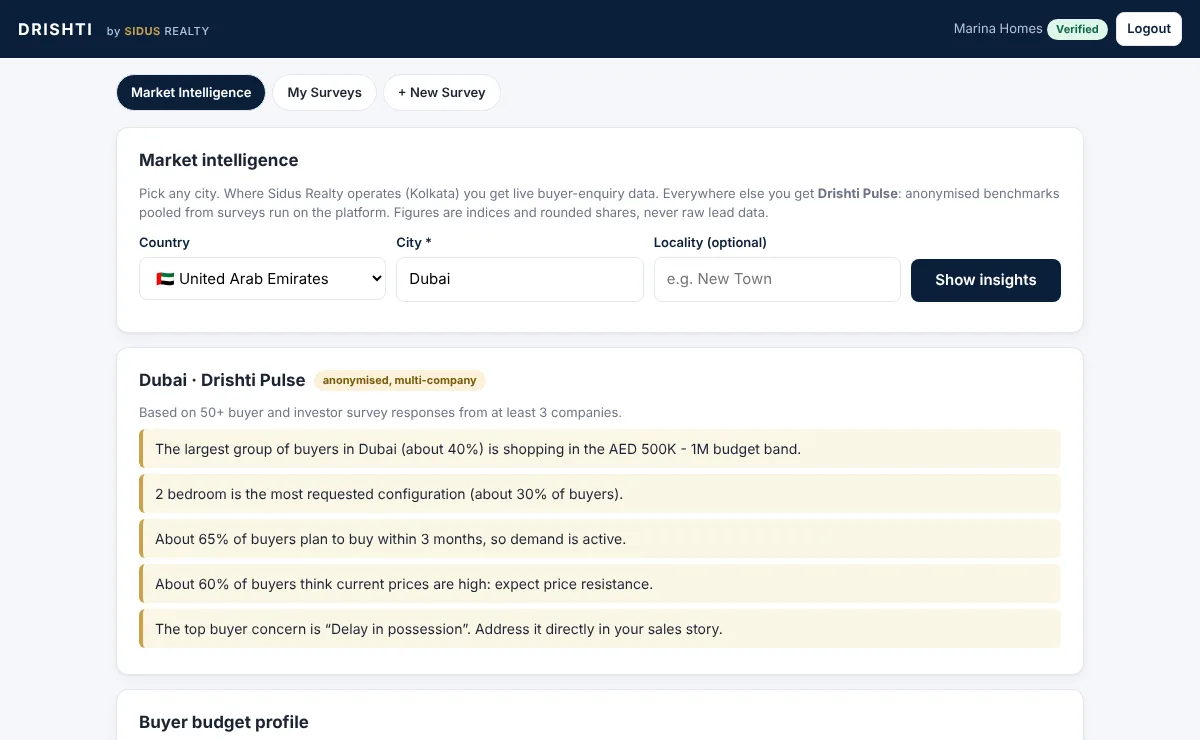Select the 2 bedroom configuration insight
The width and height of the screenshot is (1200, 740).
pos(600,494)
